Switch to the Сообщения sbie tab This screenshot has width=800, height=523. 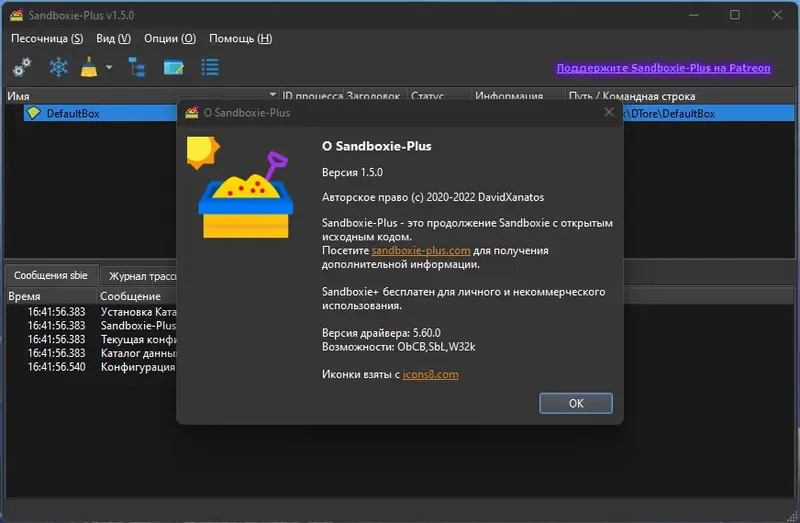tap(51, 276)
